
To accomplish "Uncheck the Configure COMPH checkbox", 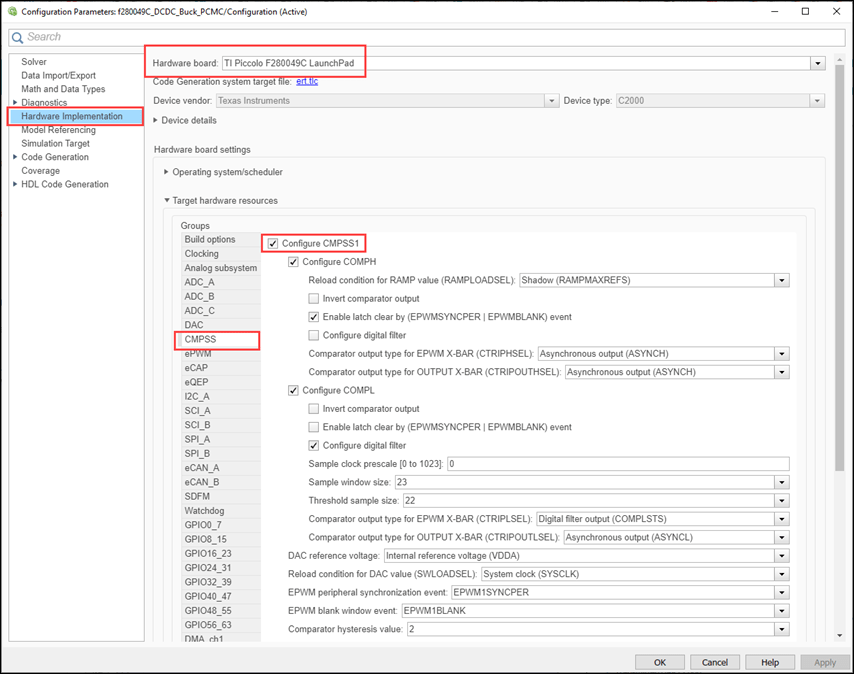I will (293, 262).
